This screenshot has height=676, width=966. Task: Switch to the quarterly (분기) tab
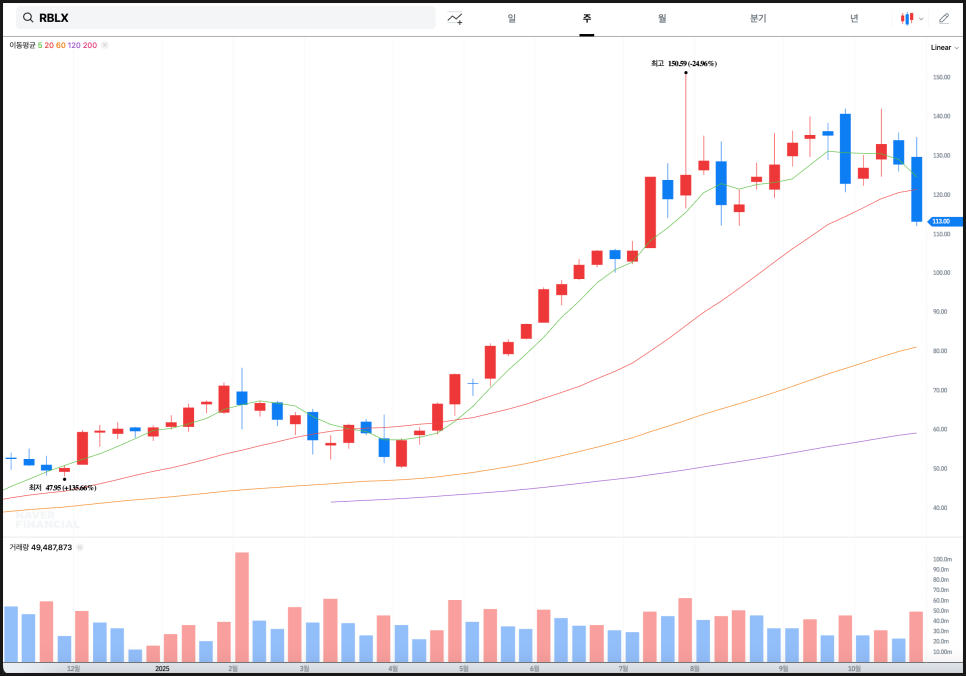coord(757,18)
